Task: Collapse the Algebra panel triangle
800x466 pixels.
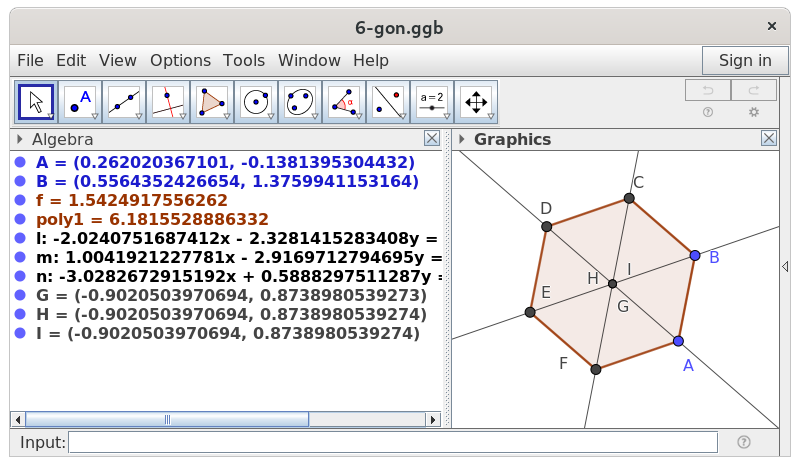Action: click(x=20, y=140)
